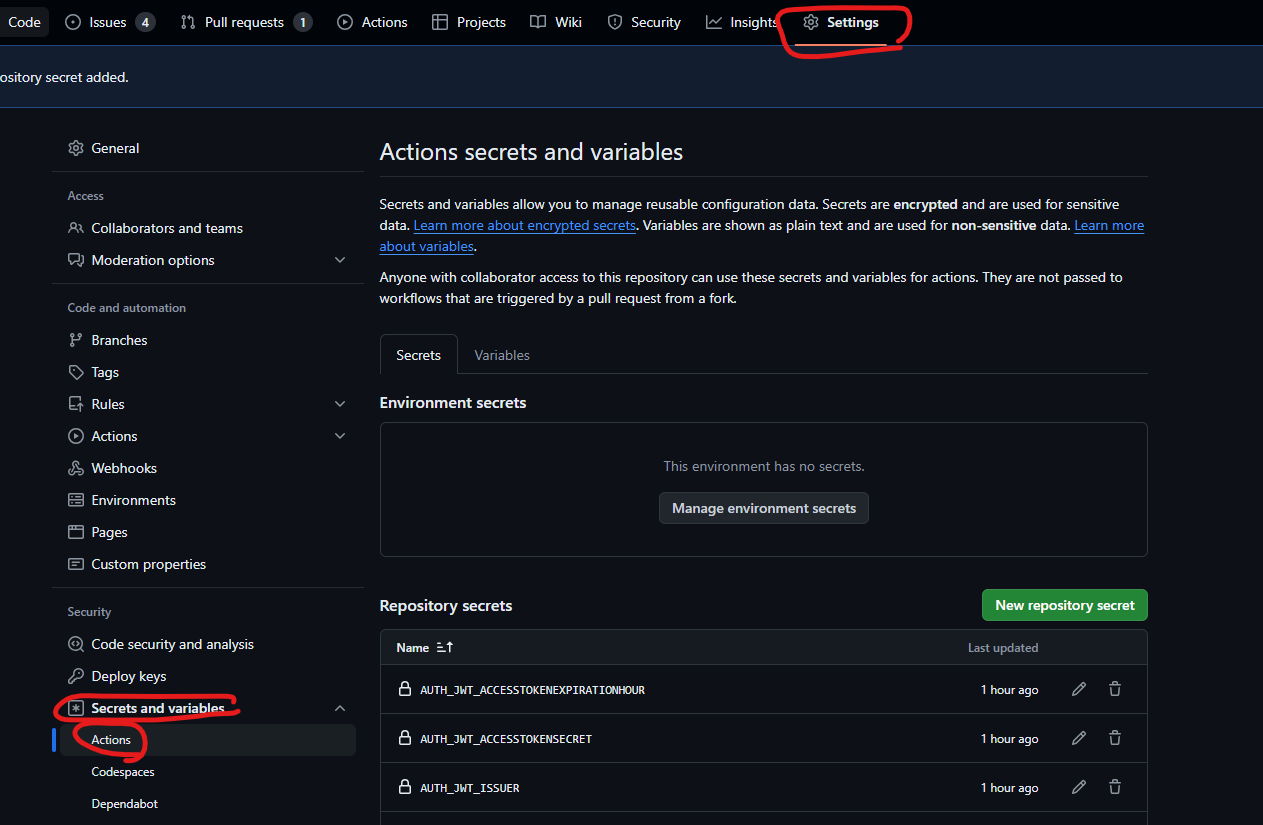Follow Learn more about encrypted secrets link
Image resolution: width=1263 pixels, height=825 pixels.
point(525,225)
